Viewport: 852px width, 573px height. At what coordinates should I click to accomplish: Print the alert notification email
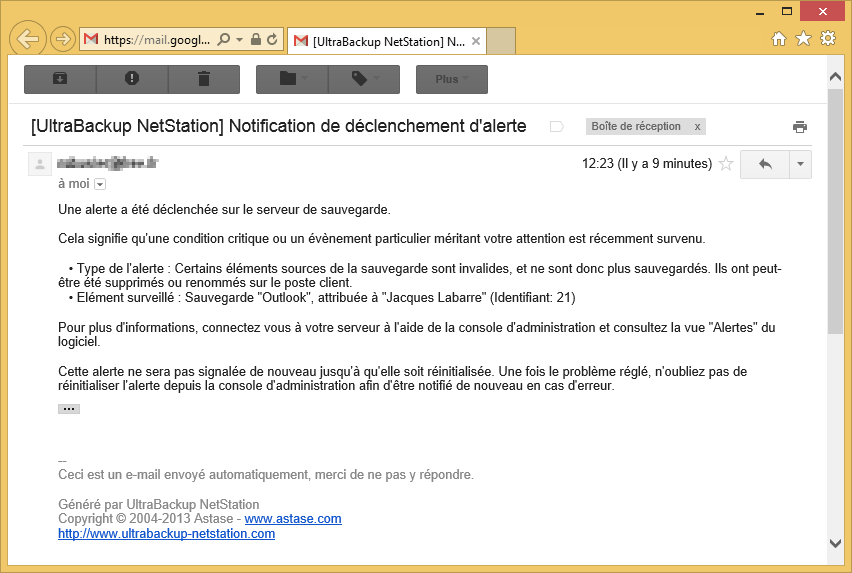(799, 127)
